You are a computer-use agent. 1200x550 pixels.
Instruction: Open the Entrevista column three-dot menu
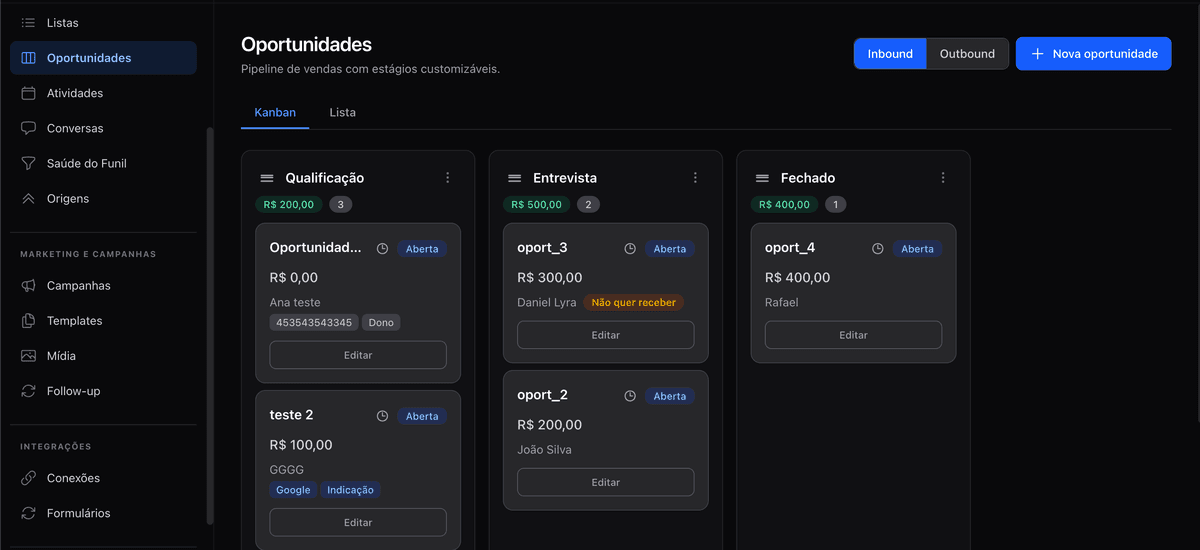(x=695, y=178)
